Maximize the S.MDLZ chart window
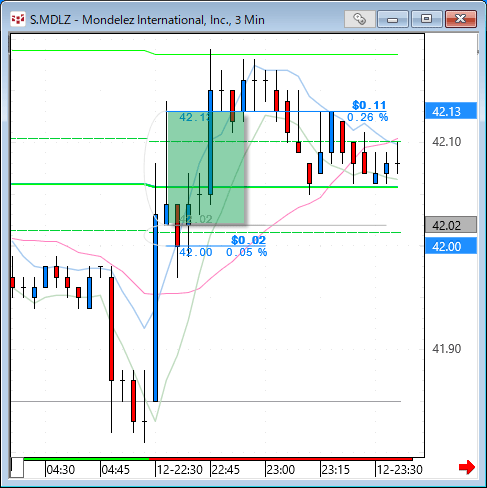Viewport: 487px width, 488px height. tap(426, 19)
